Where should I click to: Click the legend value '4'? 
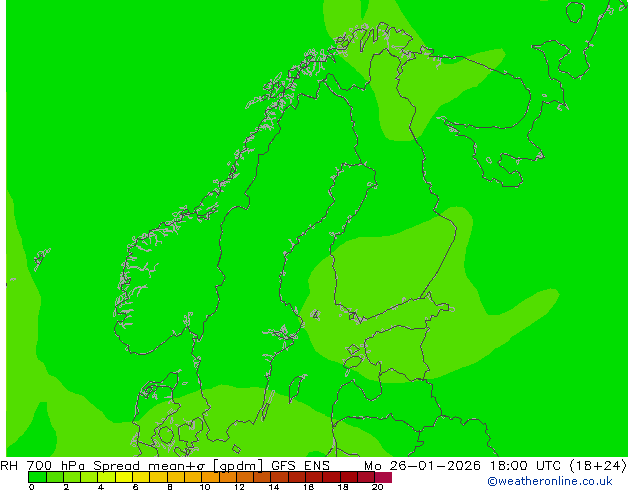[x=101, y=487]
